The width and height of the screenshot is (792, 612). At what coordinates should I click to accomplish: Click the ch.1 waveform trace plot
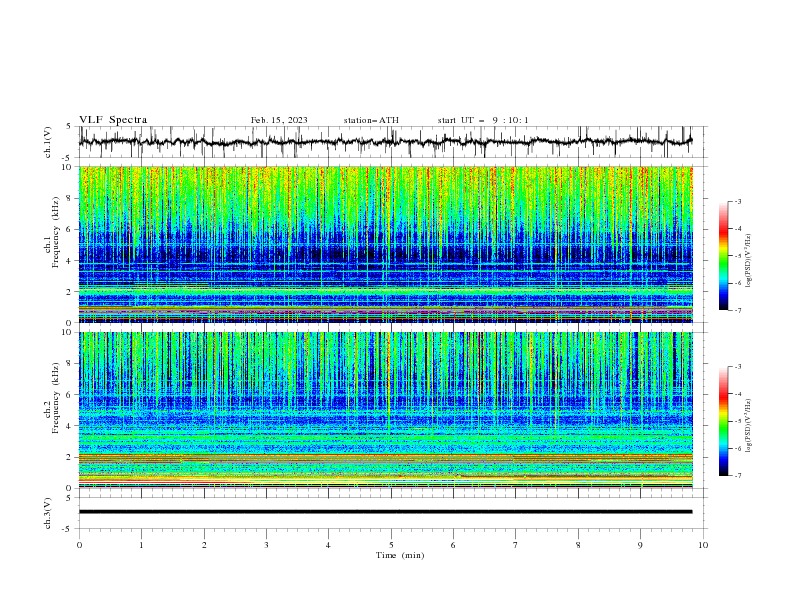(385, 142)
